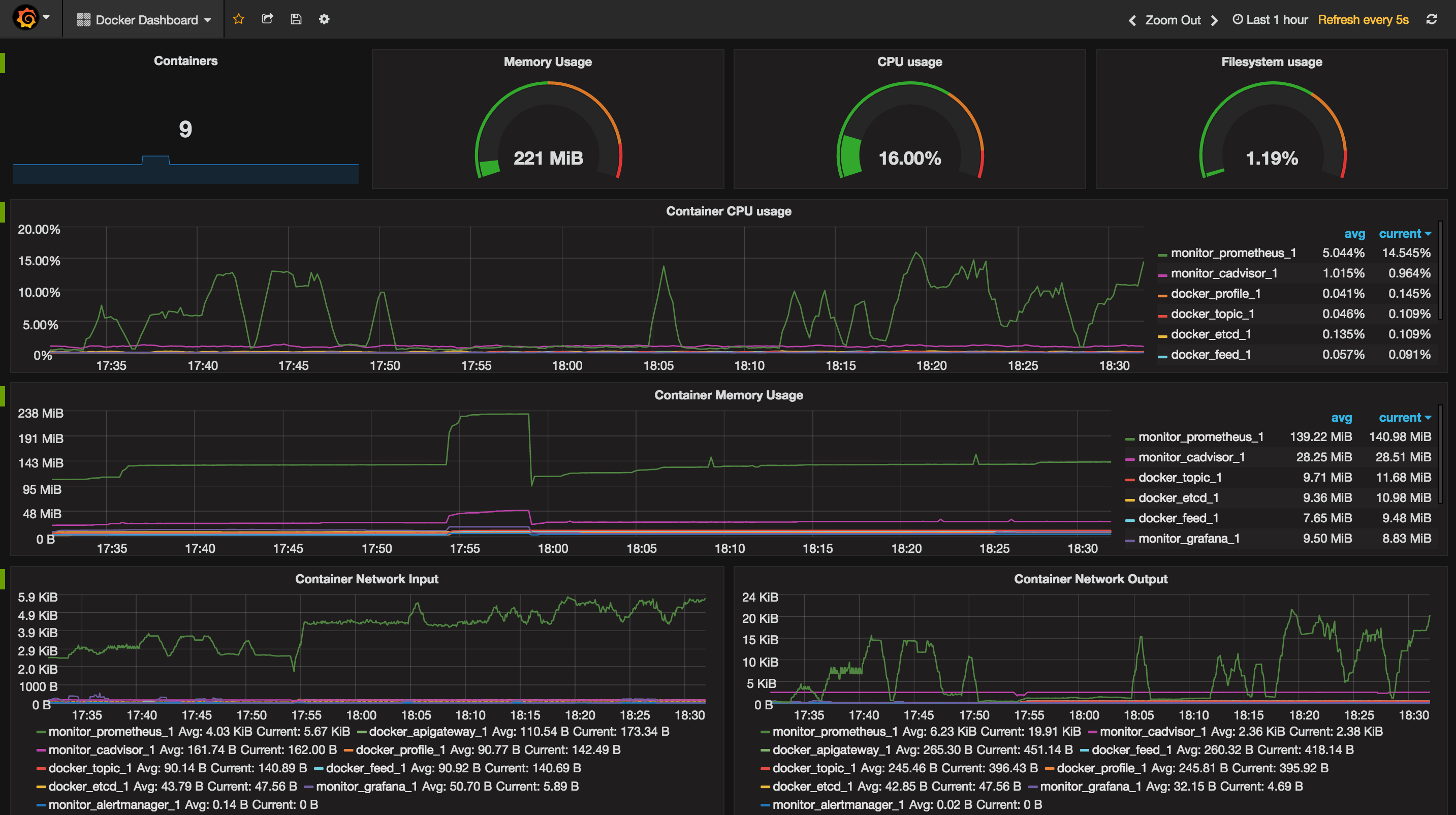Screen dimensions: 1456x815
Task: Open dashboard settings gear icon
Action: point(324,19)
